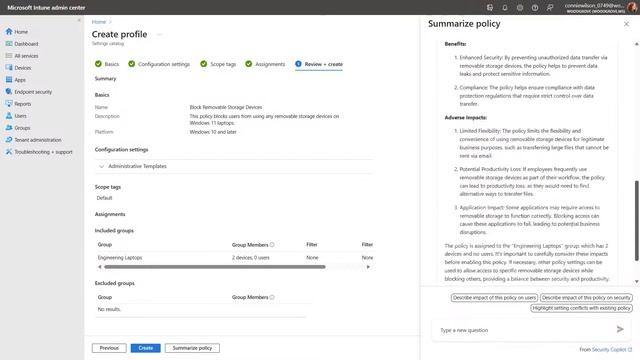The image size is (640, 360).
Task: Open Users in the sidebar
Action: pos(16,116)
